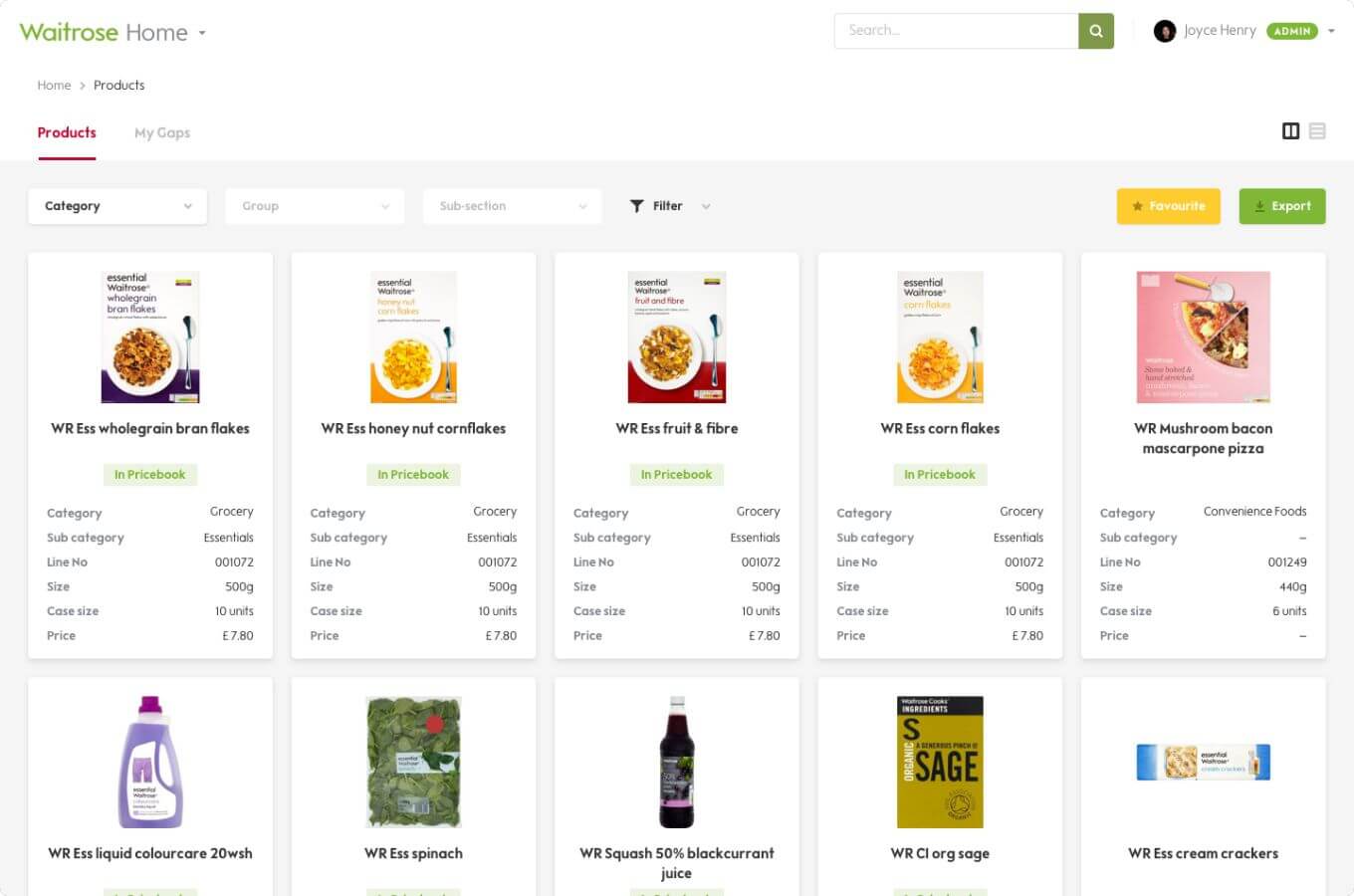Click title 'WR Ess cream crackers'
The width and height of the screenshot is (1354, 896).
1203,853
